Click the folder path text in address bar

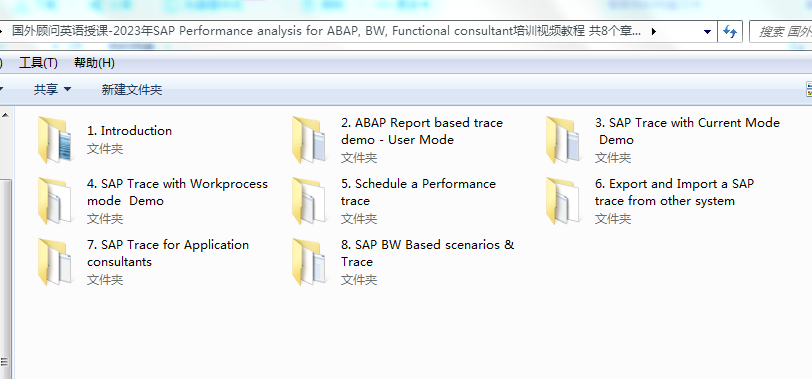coord(327,31)
